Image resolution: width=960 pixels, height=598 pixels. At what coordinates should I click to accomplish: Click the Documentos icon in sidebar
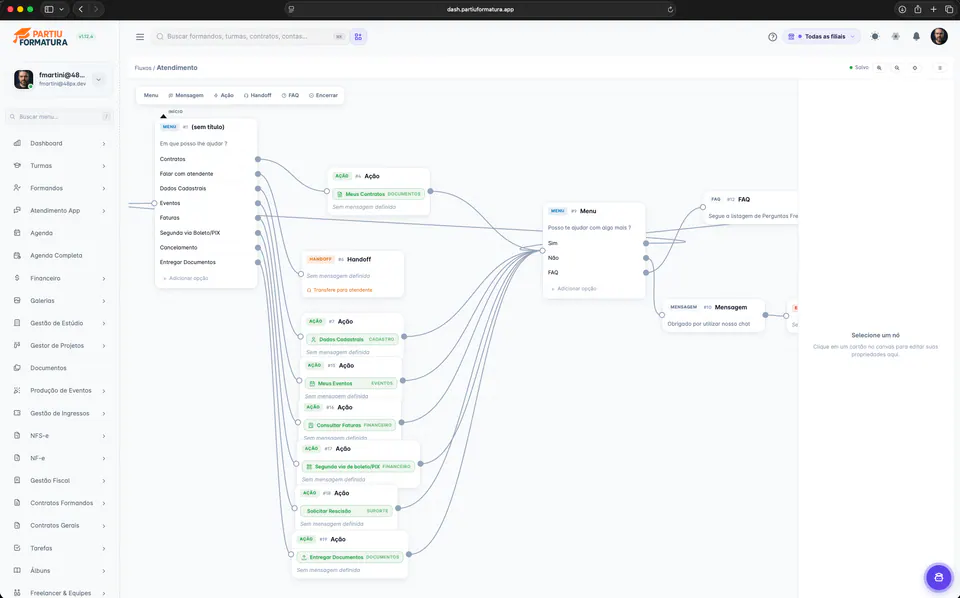[x=17, y=368]
